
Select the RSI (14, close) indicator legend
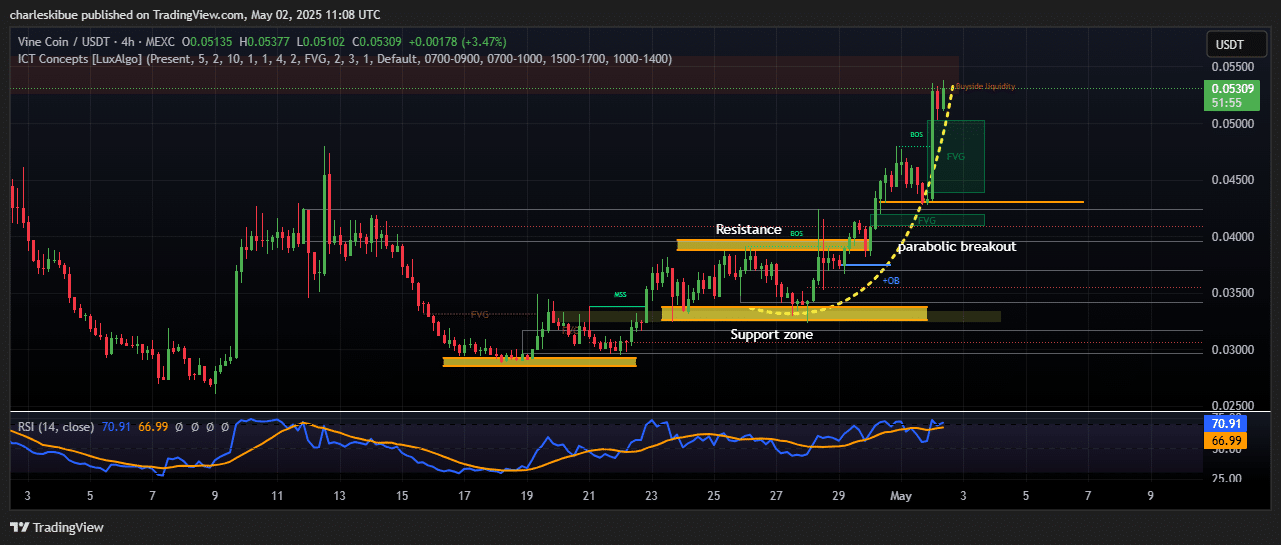[56, 427]
